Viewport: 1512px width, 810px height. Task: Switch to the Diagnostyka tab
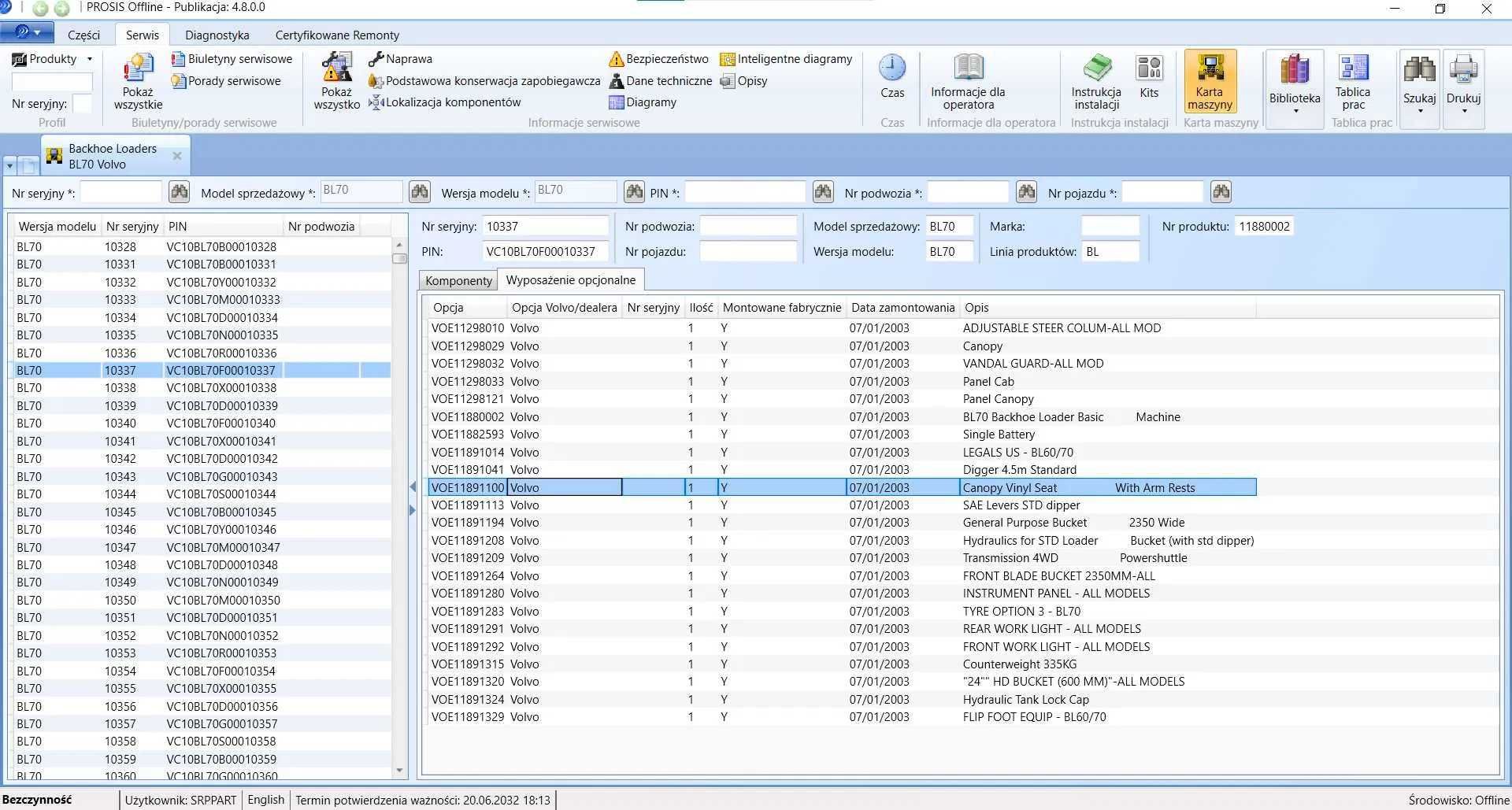pyautogui.click(x=217, y=35)
